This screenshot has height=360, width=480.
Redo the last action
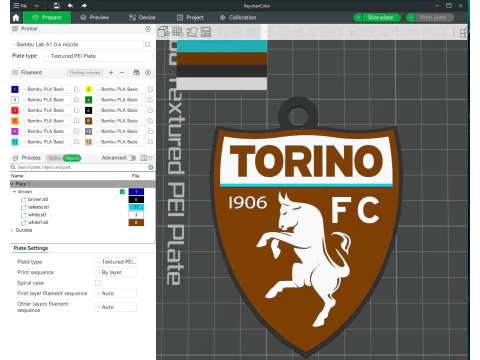tap(84, 6)
